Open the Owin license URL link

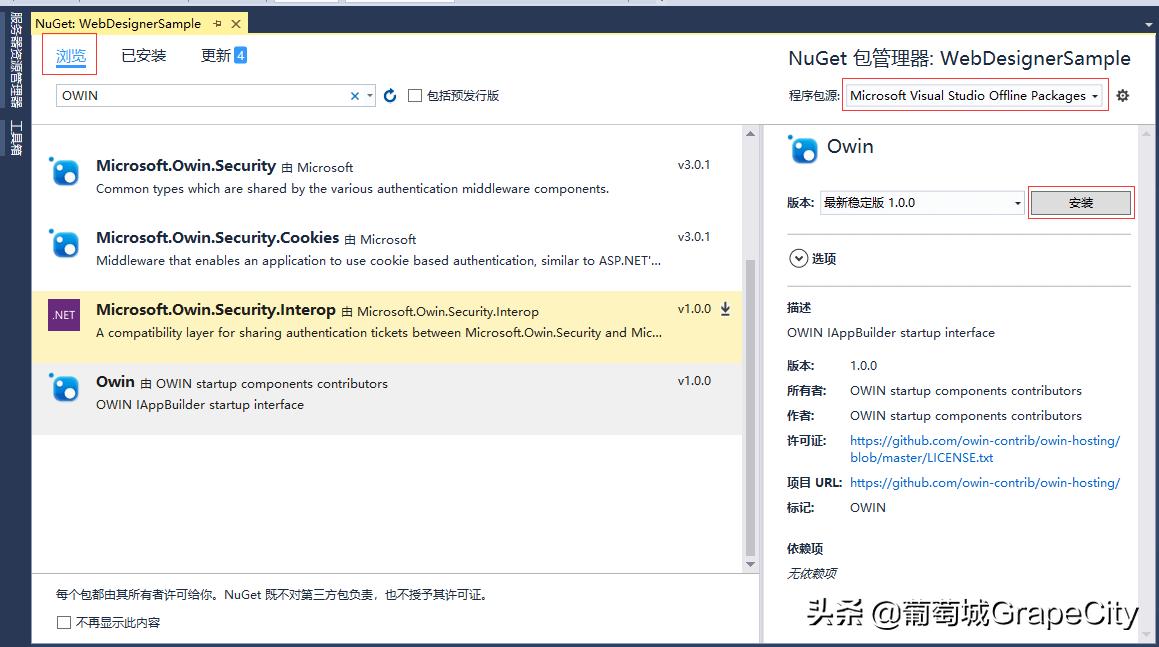point(983,440)
